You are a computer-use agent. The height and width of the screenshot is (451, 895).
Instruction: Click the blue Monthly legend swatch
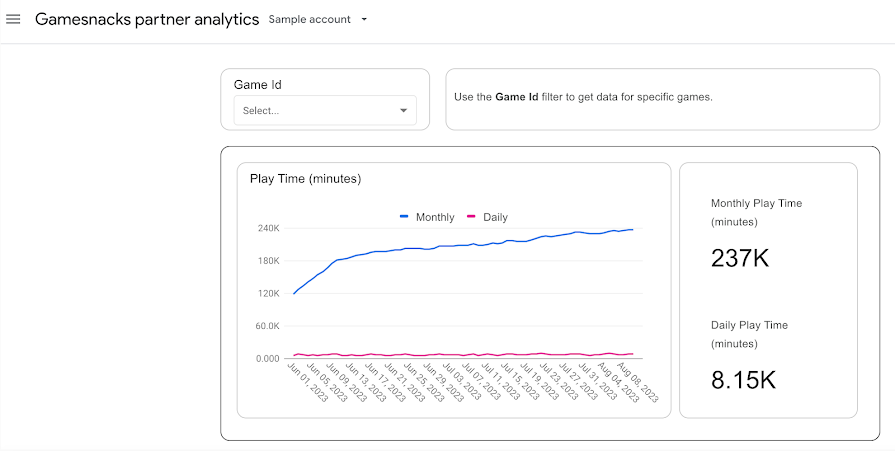(404, 216)
